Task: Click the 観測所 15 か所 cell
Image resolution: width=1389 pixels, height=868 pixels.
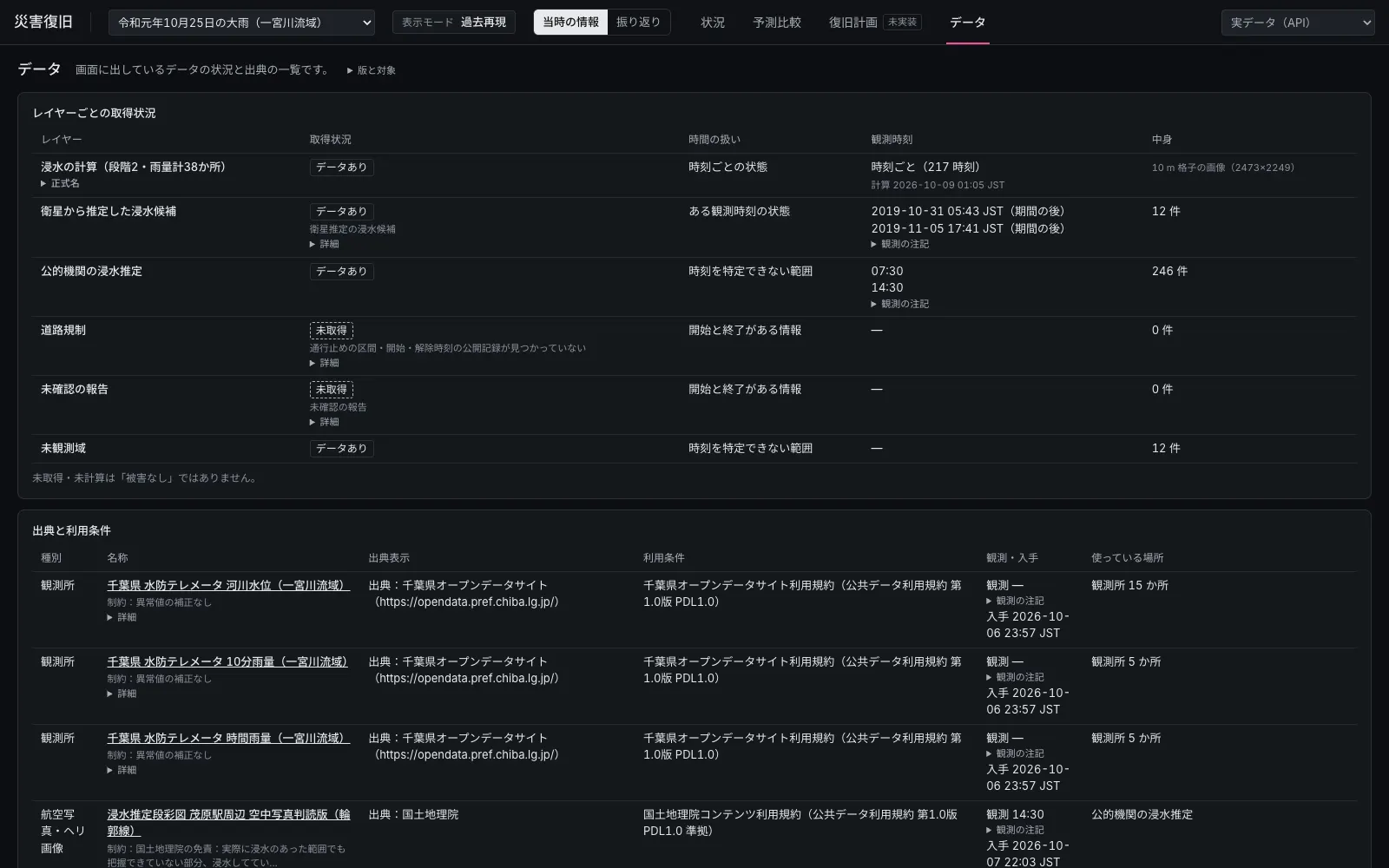Action: pyautogui.click(x=1129, y=586)
